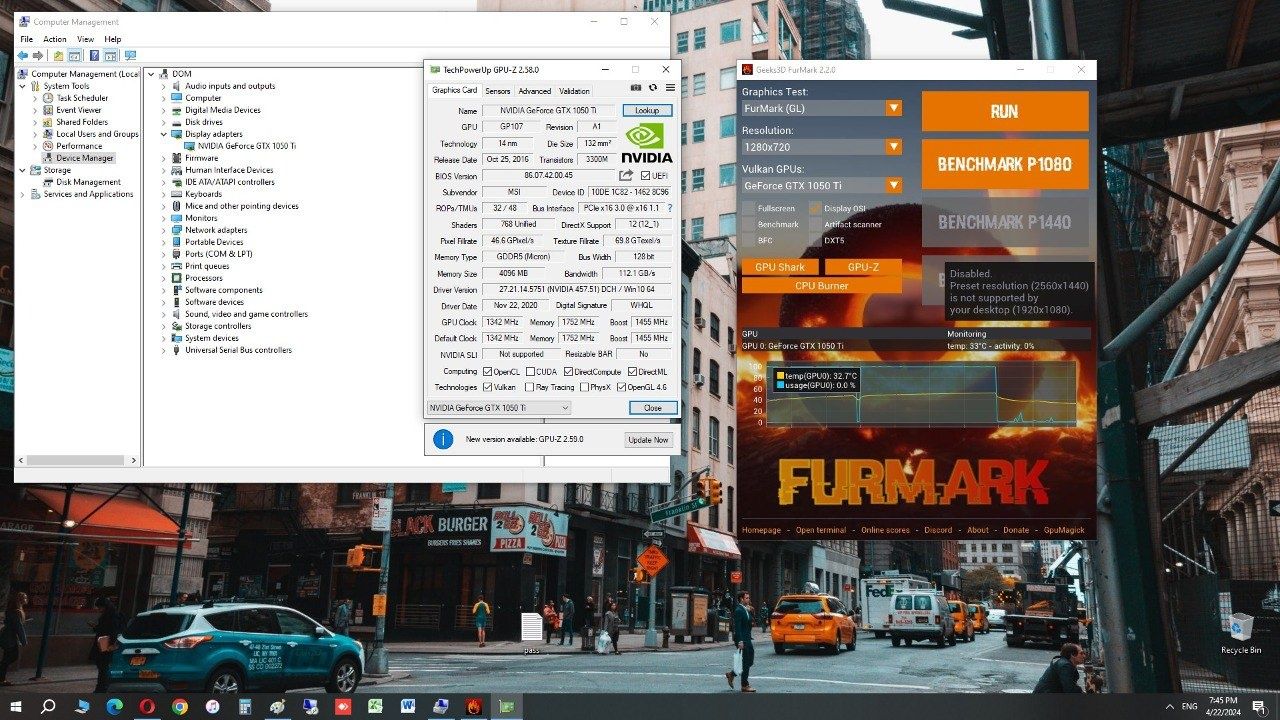Click the FurMark GPU monitoring graph
This screenshot has width=1280, height=720.
919,393
